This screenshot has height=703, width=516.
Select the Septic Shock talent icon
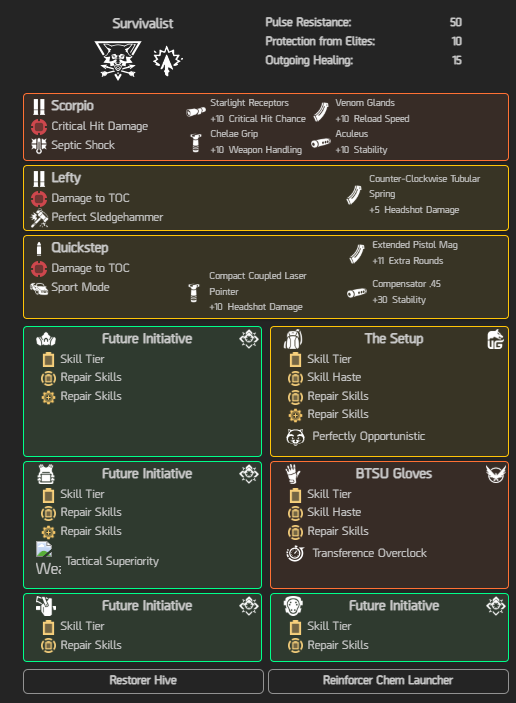[x=39, y=145]
